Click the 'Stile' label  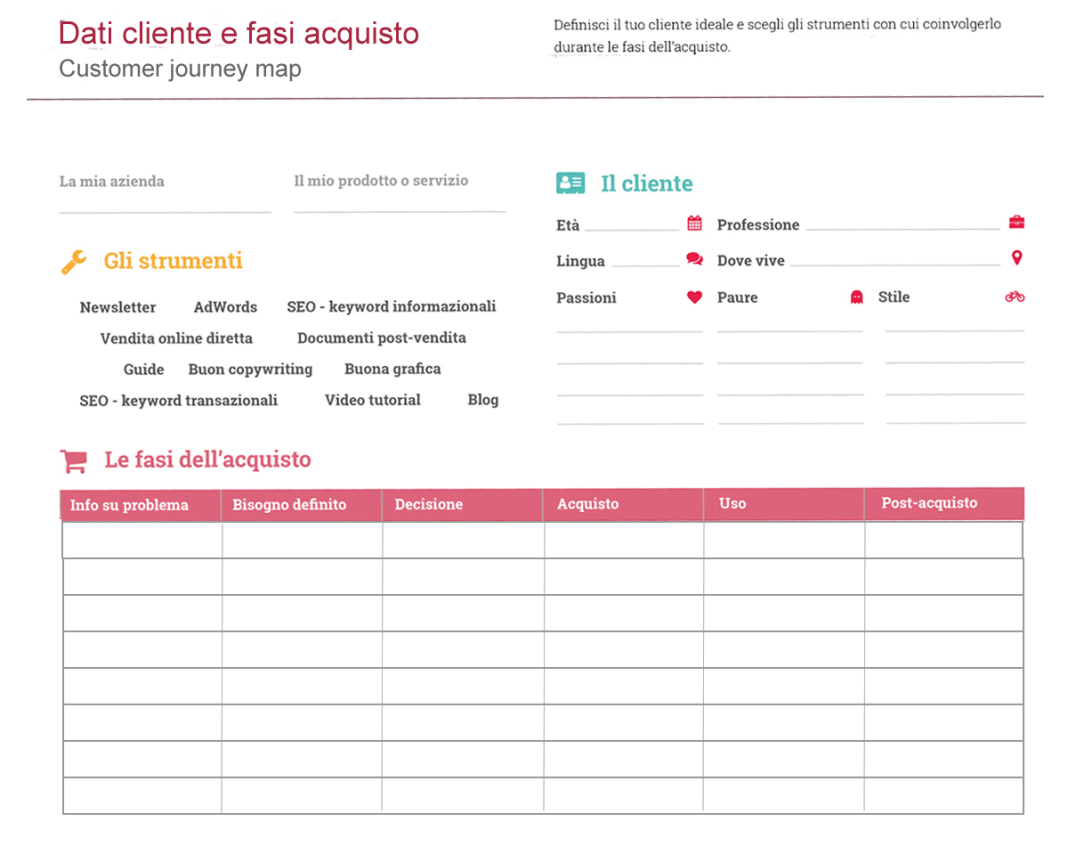pos(894,297)
